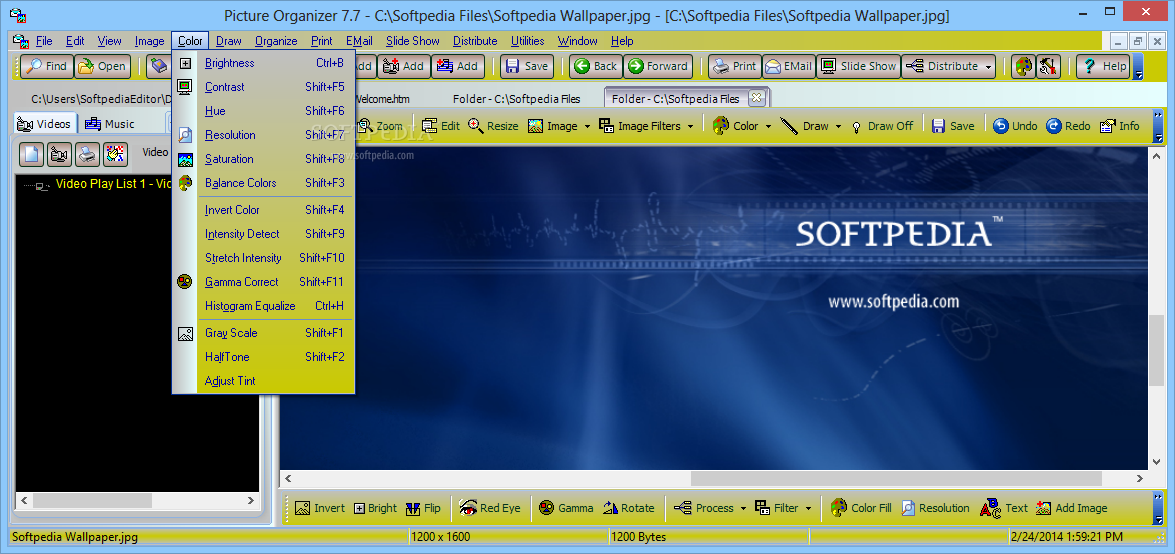
Task: Click the Add button with camera icon
Action: pos(403,66)
